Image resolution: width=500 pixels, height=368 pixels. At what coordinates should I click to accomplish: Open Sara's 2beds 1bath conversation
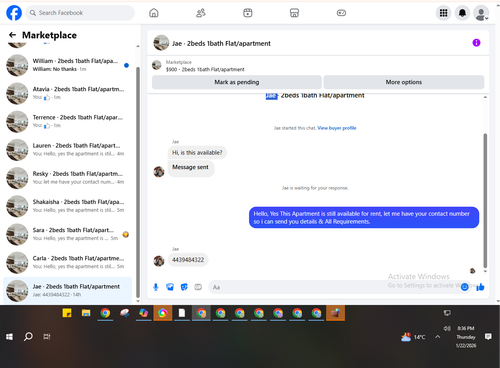pos(67,234)
